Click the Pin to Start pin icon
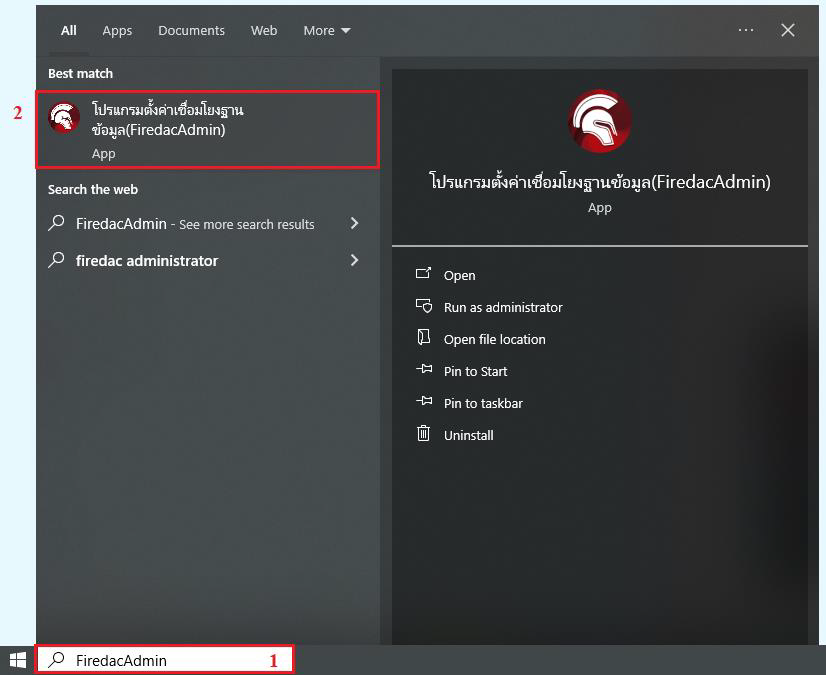 click(x=424, y=371)
